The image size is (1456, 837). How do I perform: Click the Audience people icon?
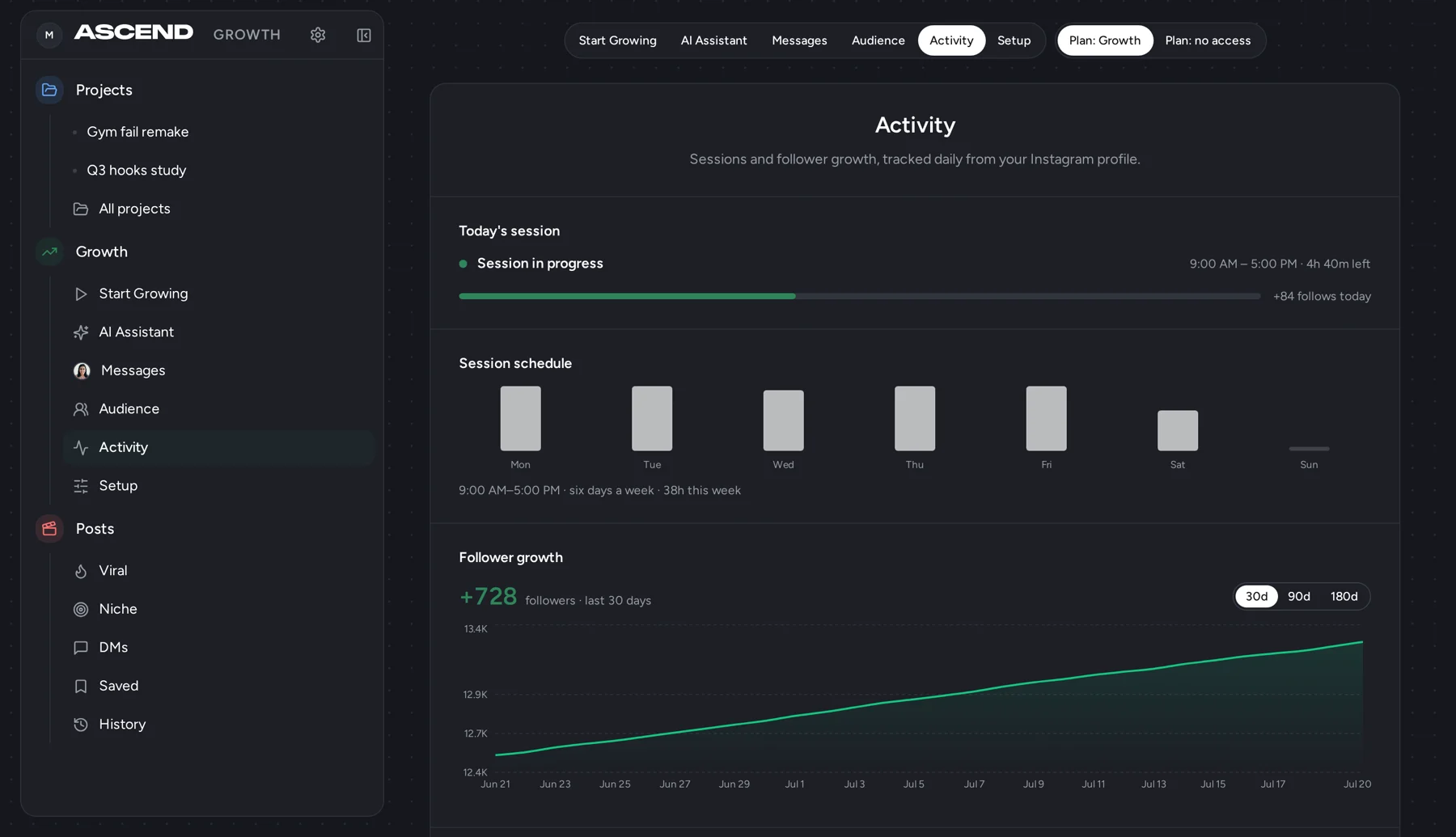[81, 409]
